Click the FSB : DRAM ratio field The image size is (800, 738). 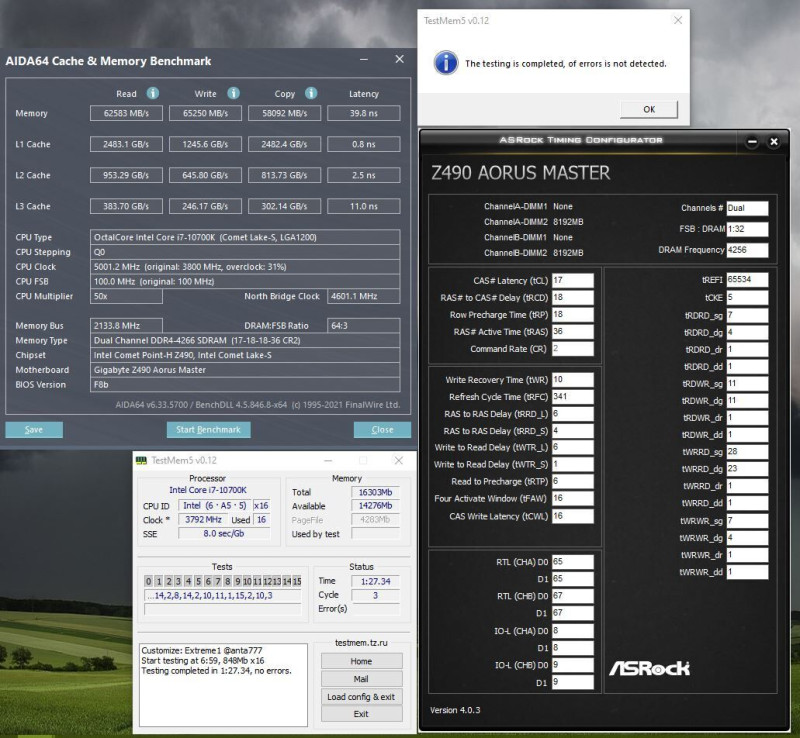(747, 229)
